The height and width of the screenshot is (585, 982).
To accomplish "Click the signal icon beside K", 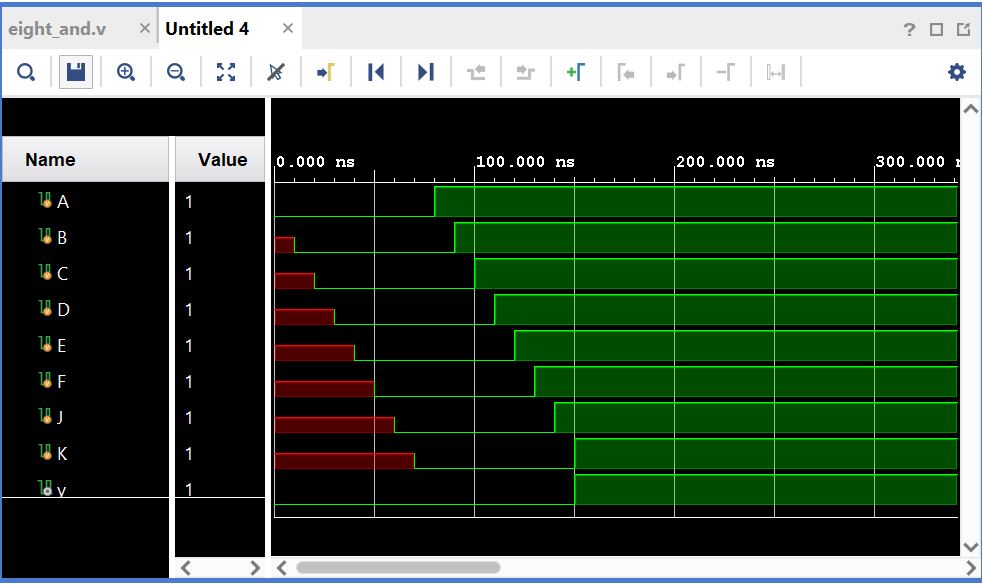I will point(45,452).
